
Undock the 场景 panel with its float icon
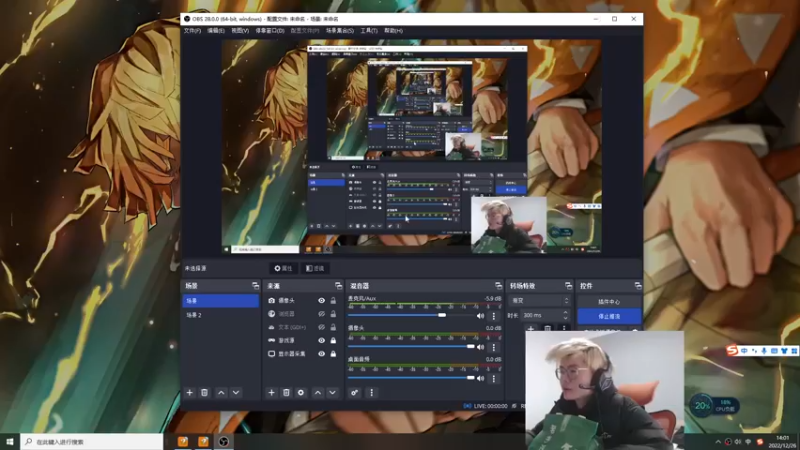(x=255, y=286)
